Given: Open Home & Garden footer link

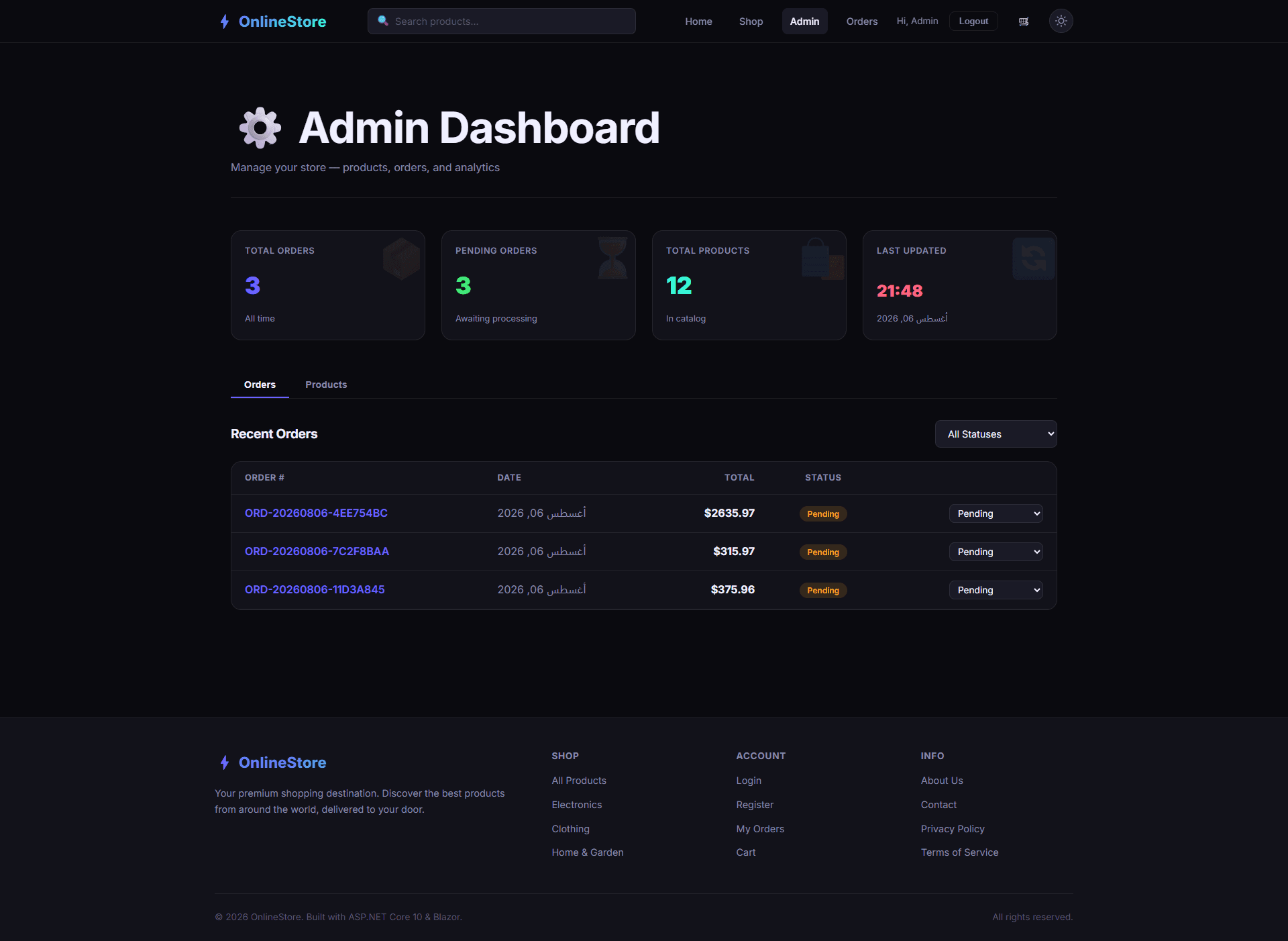Looking at the screenshot, I should [x=588, y=852].
